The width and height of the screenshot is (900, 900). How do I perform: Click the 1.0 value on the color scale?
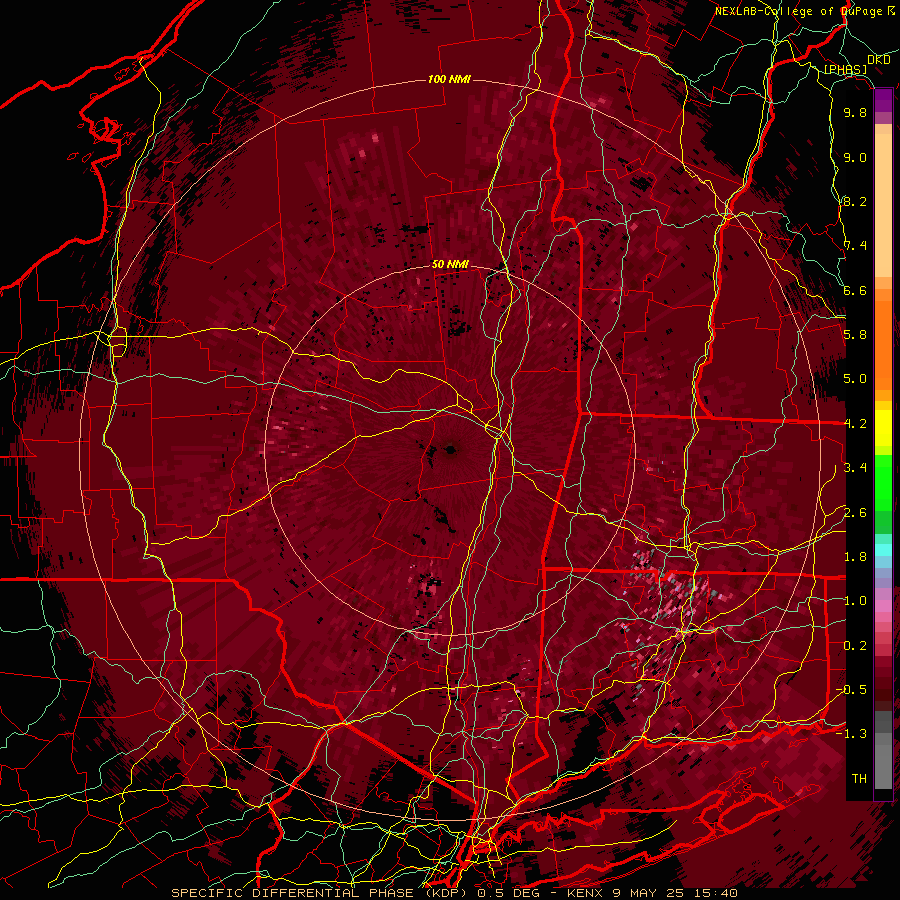click(x=855, y=601)
